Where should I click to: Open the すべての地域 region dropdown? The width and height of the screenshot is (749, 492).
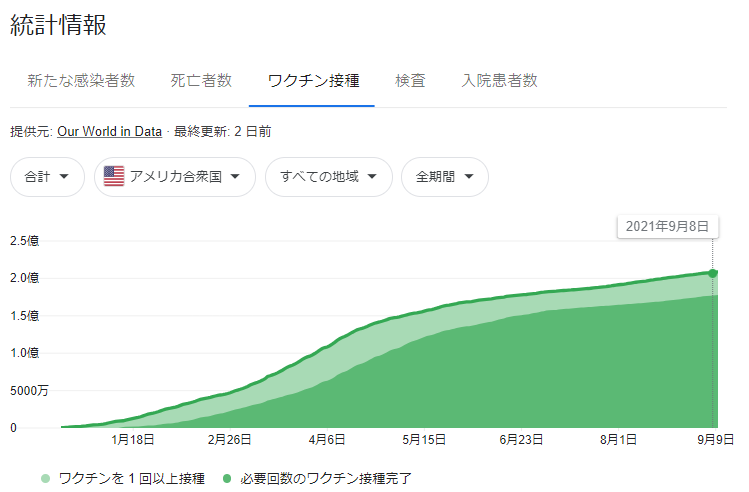(x=329, y=177)
